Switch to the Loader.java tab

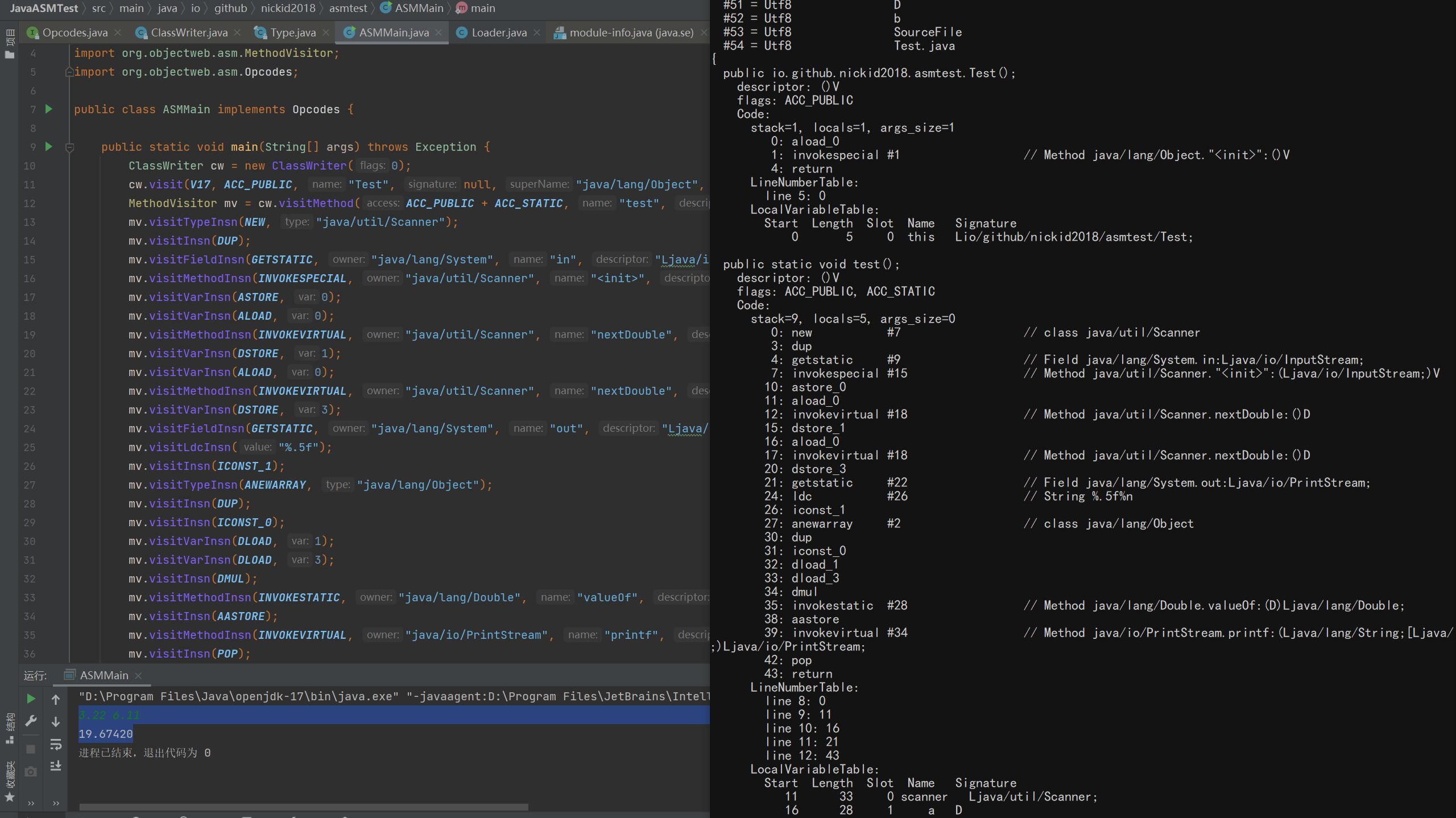pyautogui.click(x=499, y=32)
